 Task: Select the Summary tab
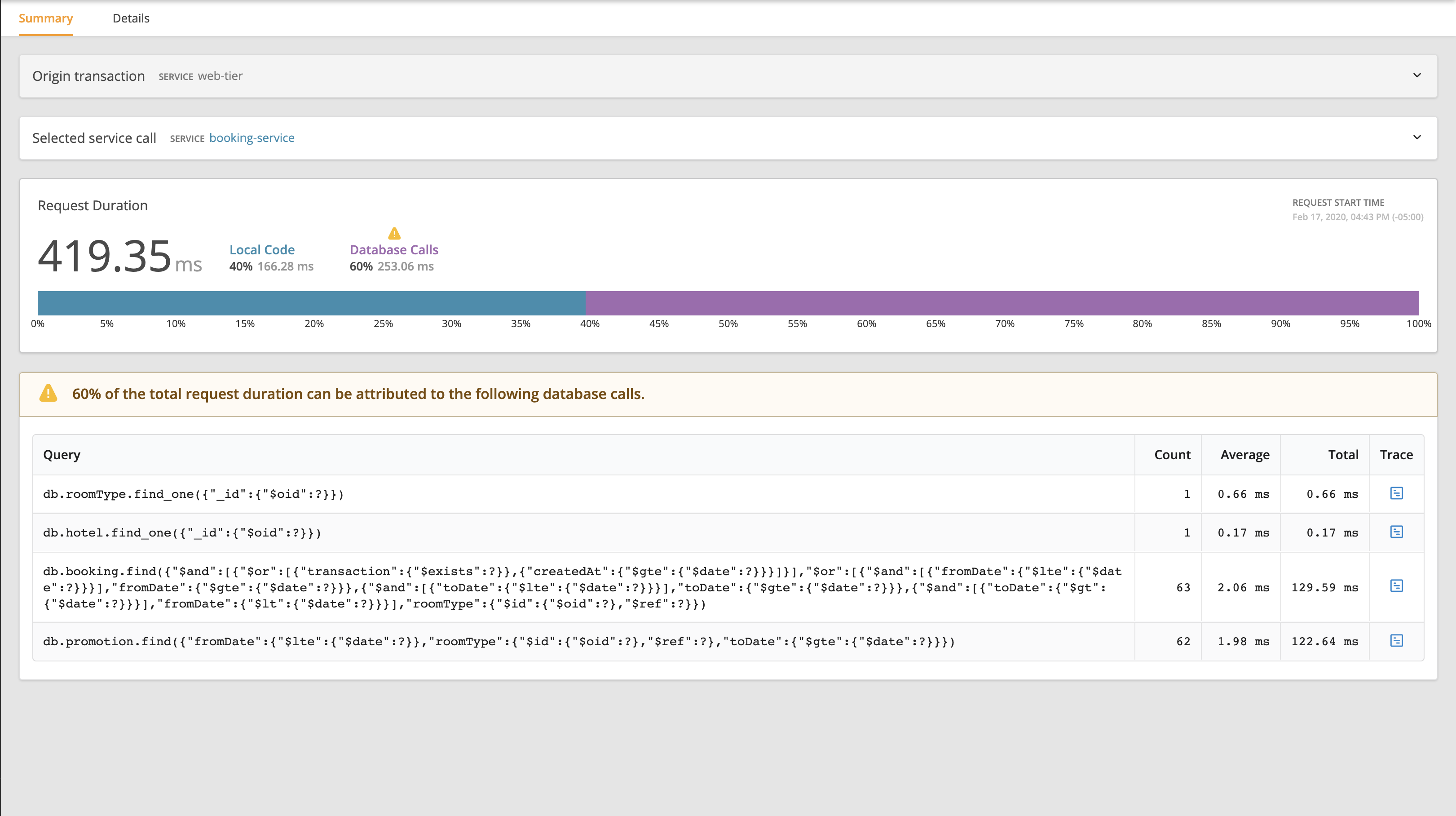46,18
